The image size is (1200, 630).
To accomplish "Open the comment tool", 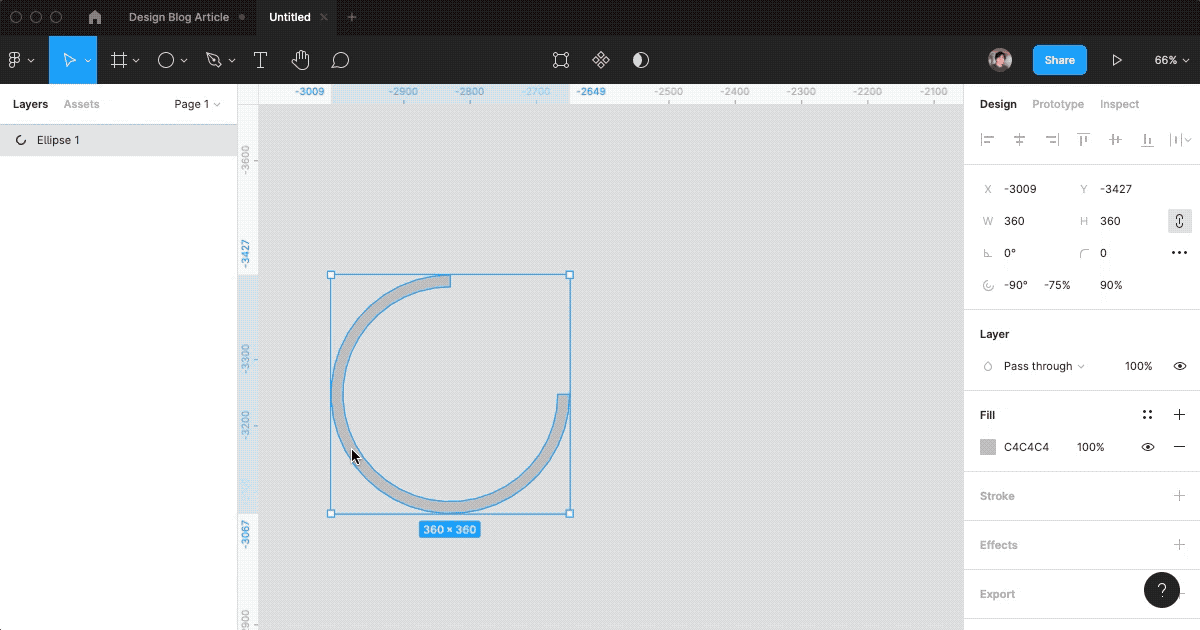I will (x=341, y=60).
